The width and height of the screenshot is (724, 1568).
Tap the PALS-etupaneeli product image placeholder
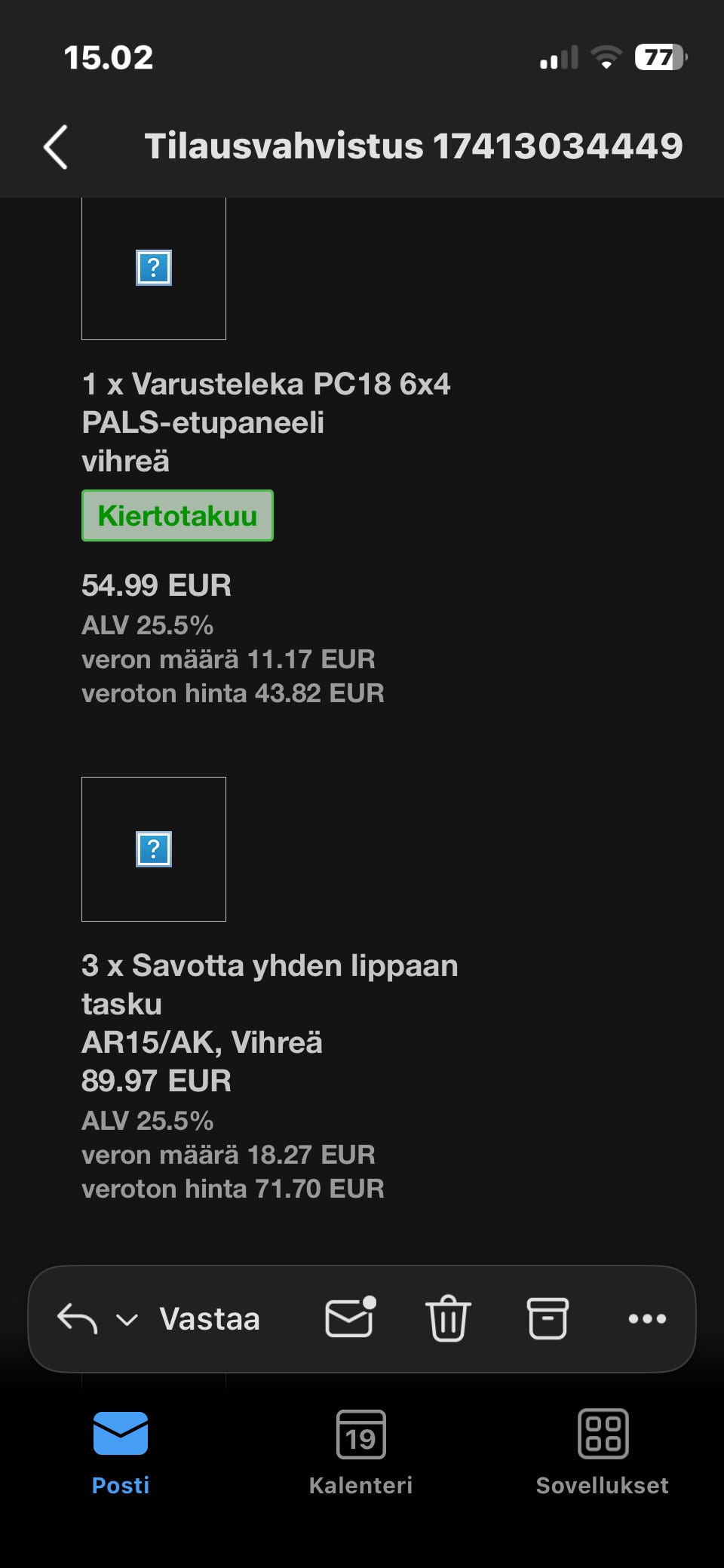coord(154,268)
